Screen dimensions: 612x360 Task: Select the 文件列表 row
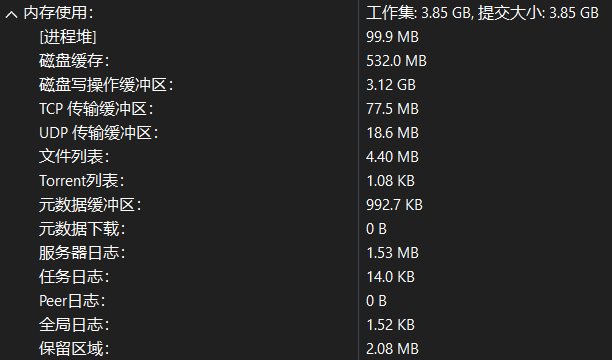point(306,157)
